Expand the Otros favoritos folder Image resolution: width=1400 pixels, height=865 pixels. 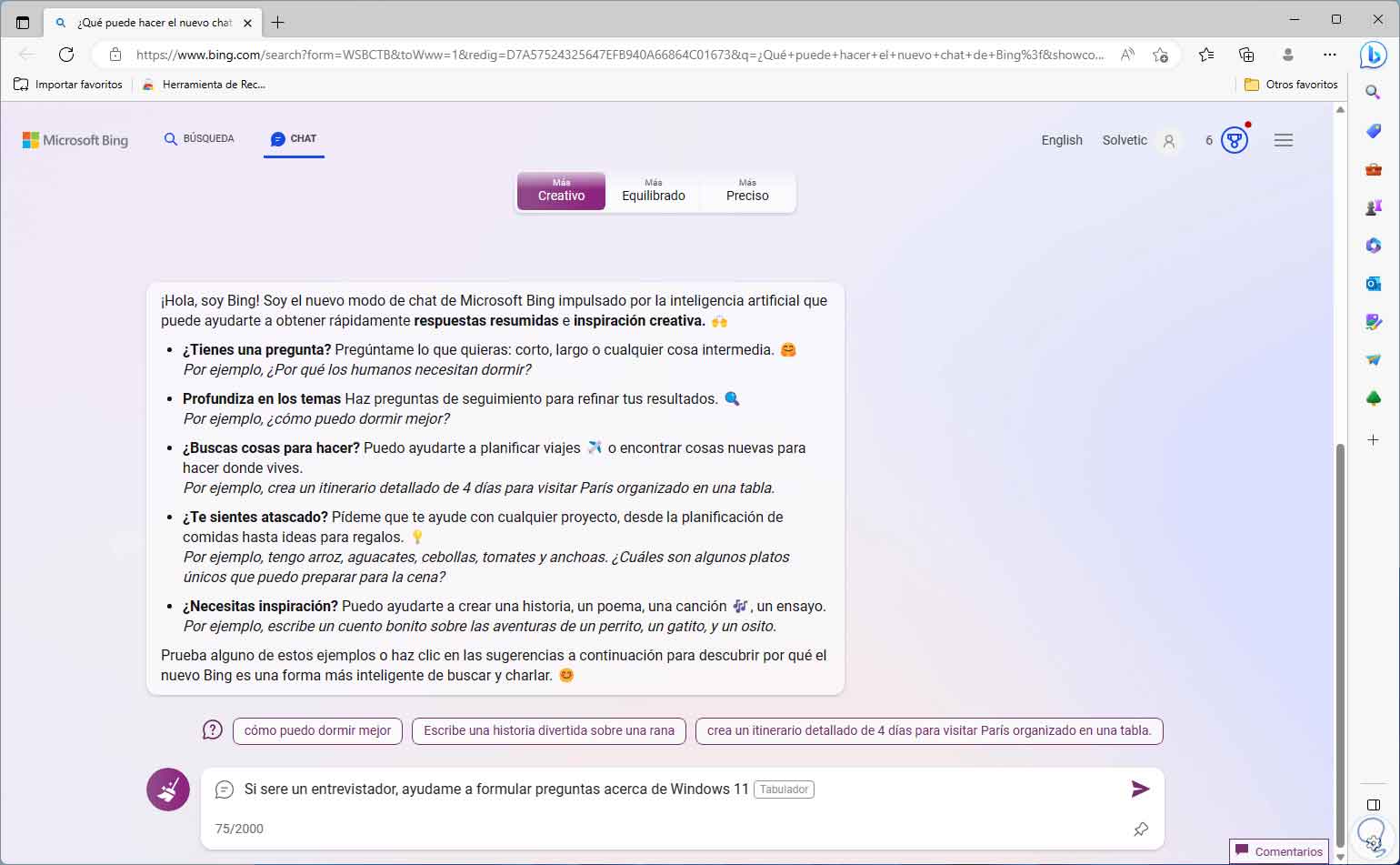tap(1291, 85)
